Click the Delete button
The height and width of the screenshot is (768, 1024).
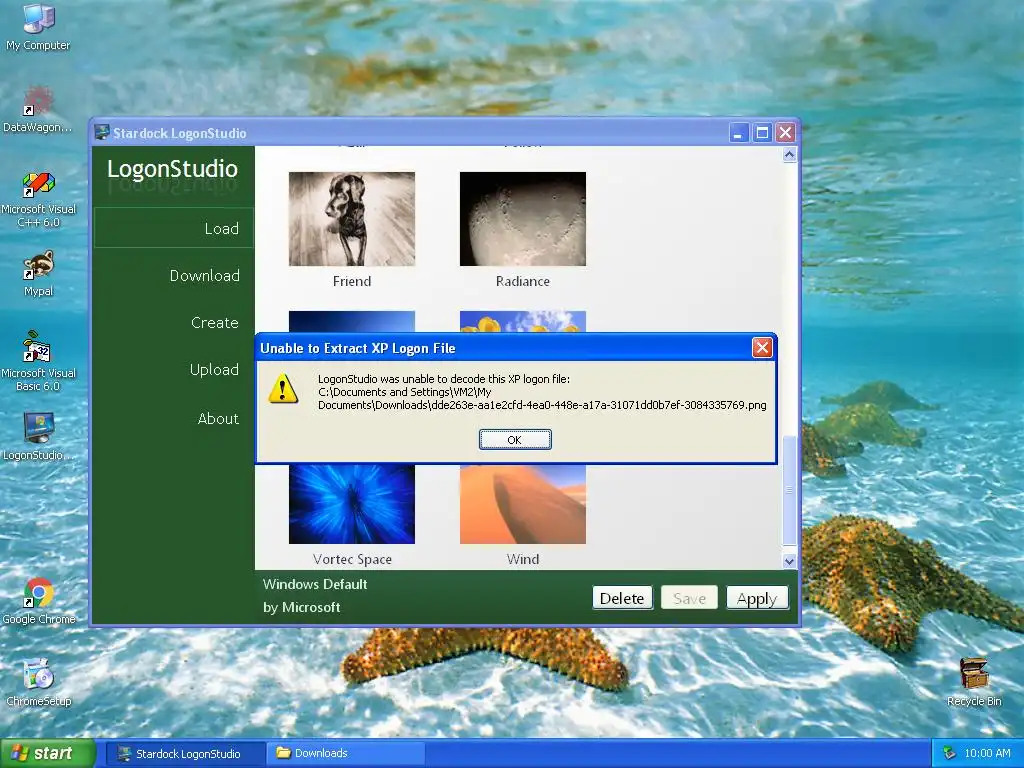622,598
